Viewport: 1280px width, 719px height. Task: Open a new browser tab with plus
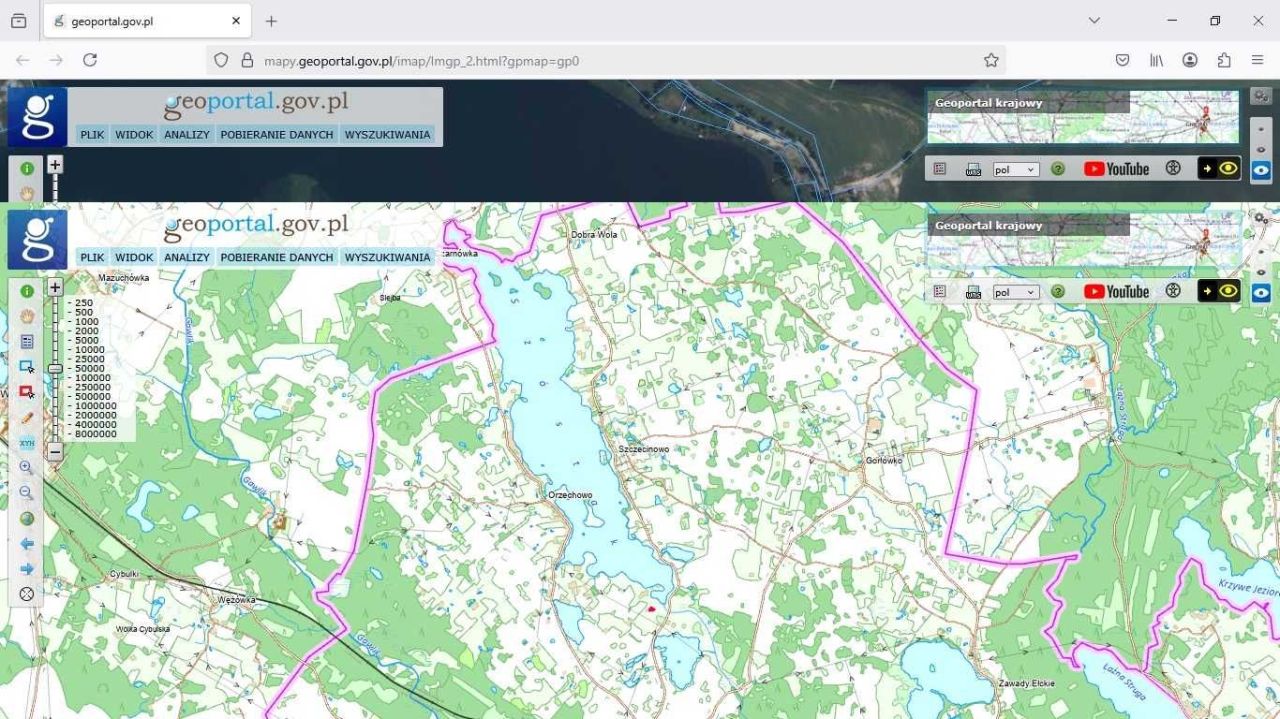pos(271,21)
